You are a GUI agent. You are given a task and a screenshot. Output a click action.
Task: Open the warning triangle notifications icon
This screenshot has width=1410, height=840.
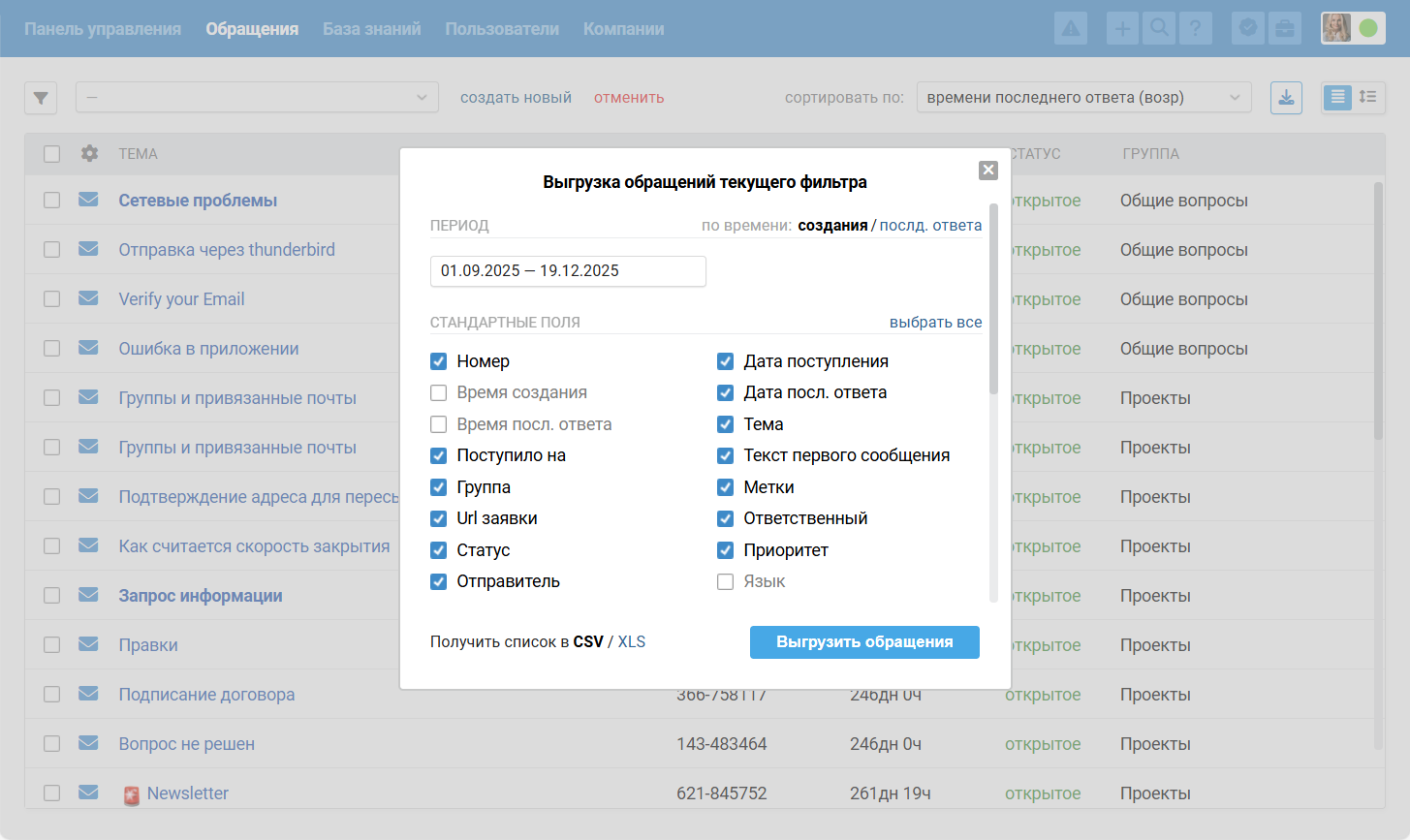click(x=1071, y=28)
